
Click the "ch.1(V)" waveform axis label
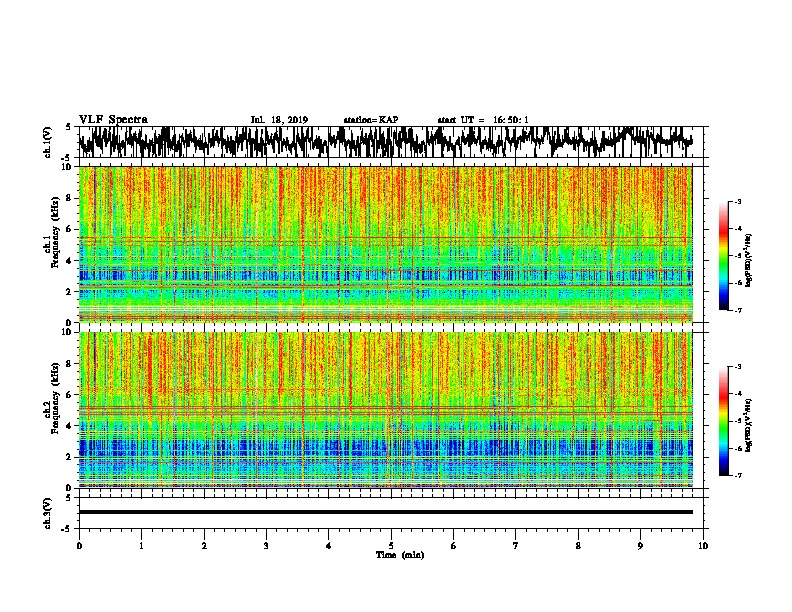tap(48, 142)
